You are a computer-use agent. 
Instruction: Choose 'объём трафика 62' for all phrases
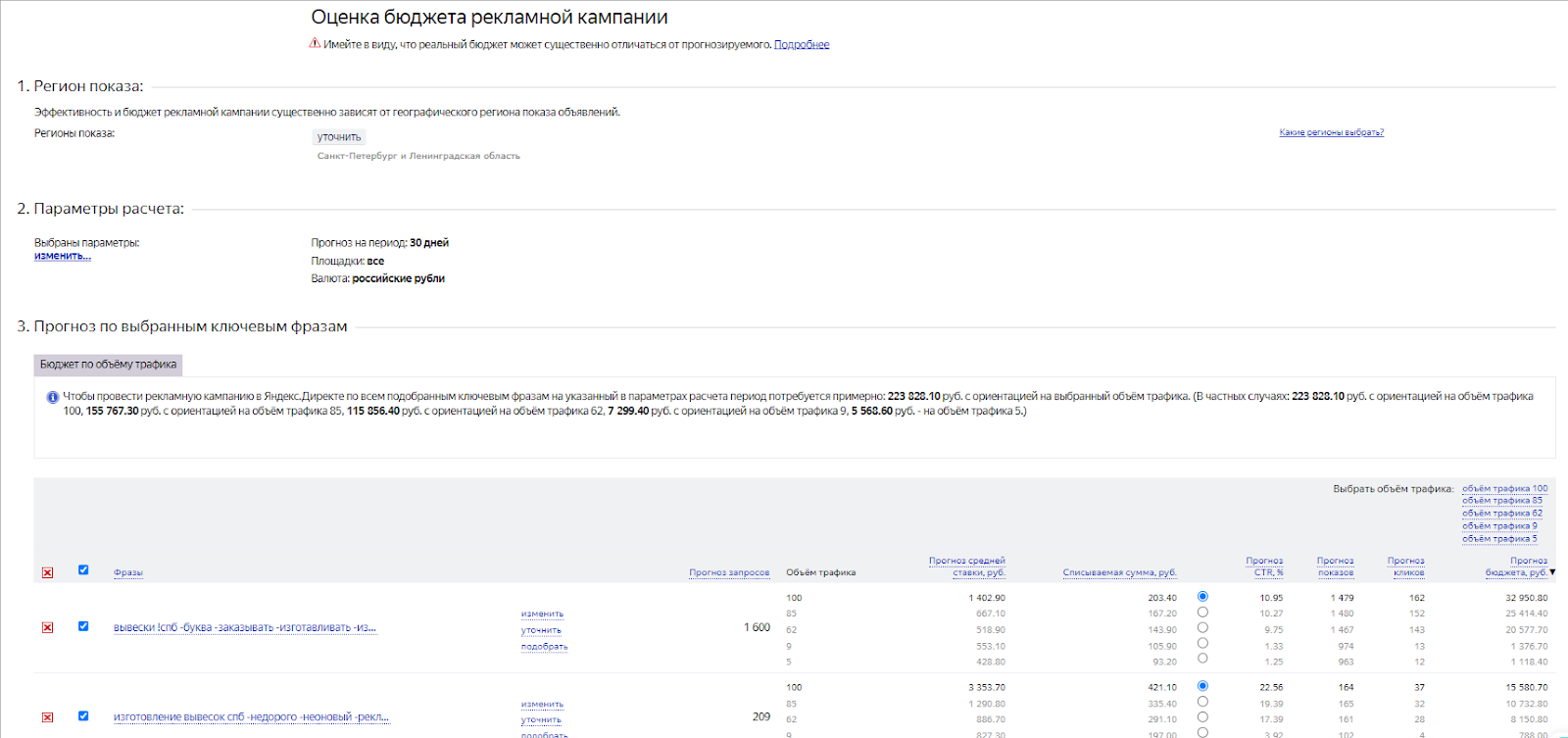pyautogui.click(x=1502, y=513)
